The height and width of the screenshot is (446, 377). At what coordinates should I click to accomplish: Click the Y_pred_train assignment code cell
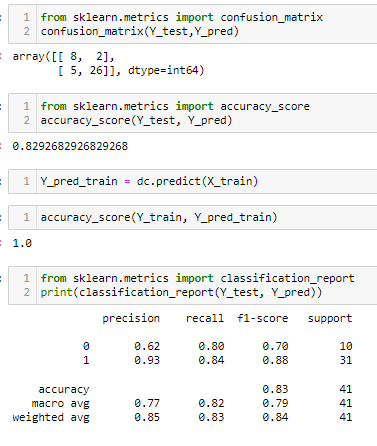(193, 181)
